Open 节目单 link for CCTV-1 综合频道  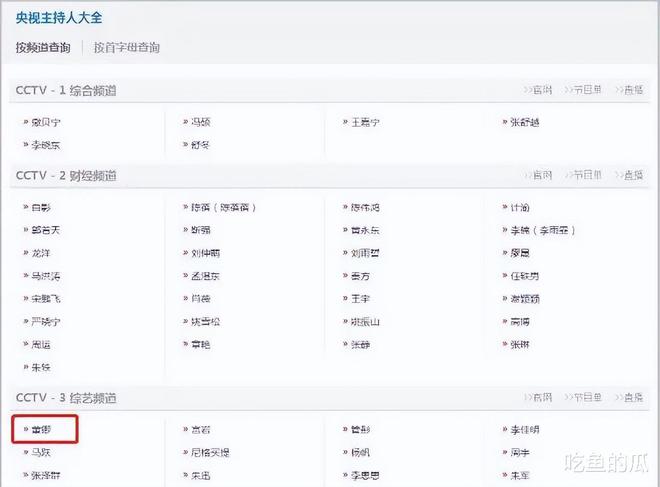tap(583, 90)
